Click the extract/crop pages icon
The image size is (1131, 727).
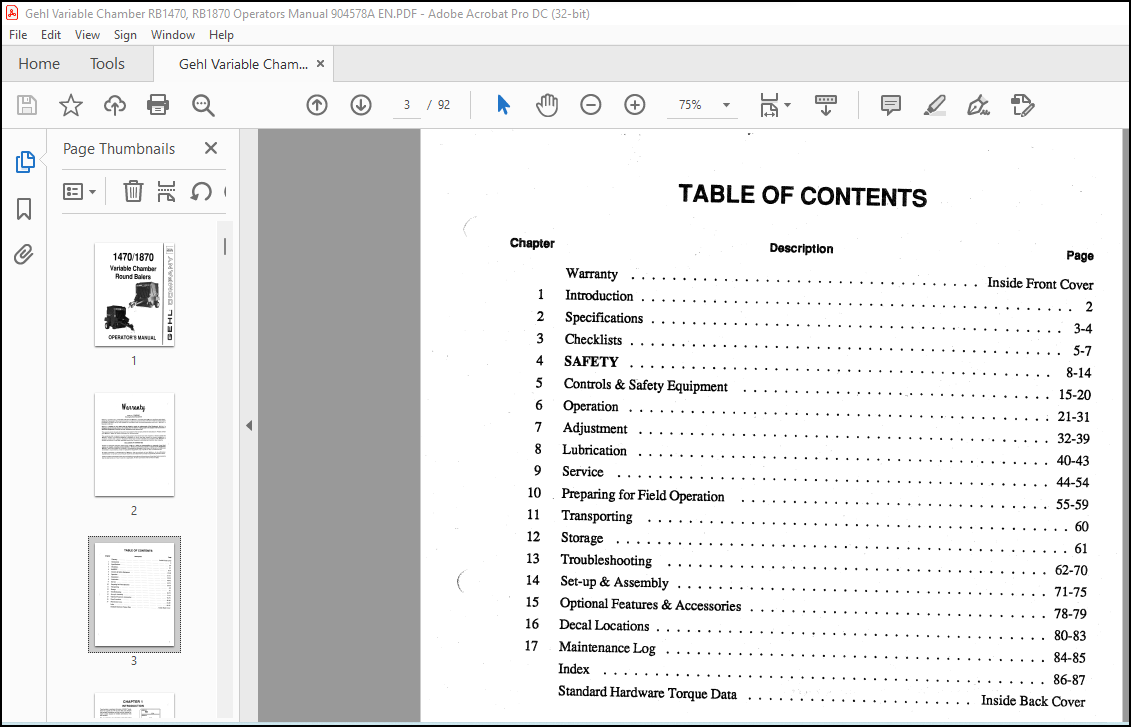pyautogui.click(x=166, y=192)
